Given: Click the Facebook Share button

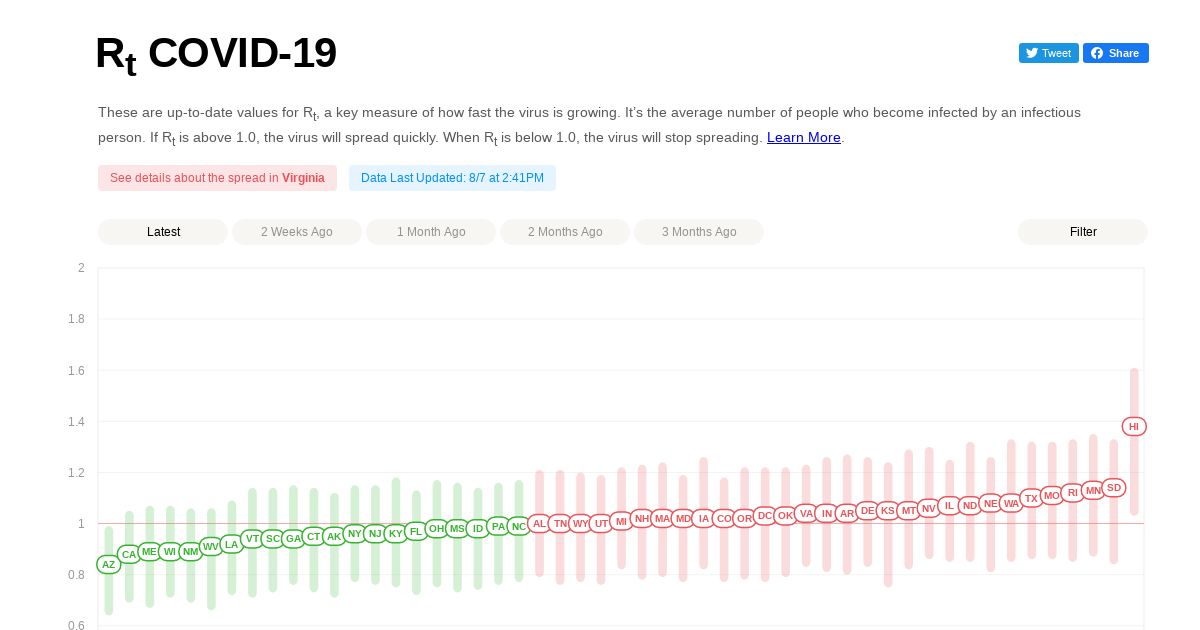Looking at the screenshot, I should (x=1115, y=53).
